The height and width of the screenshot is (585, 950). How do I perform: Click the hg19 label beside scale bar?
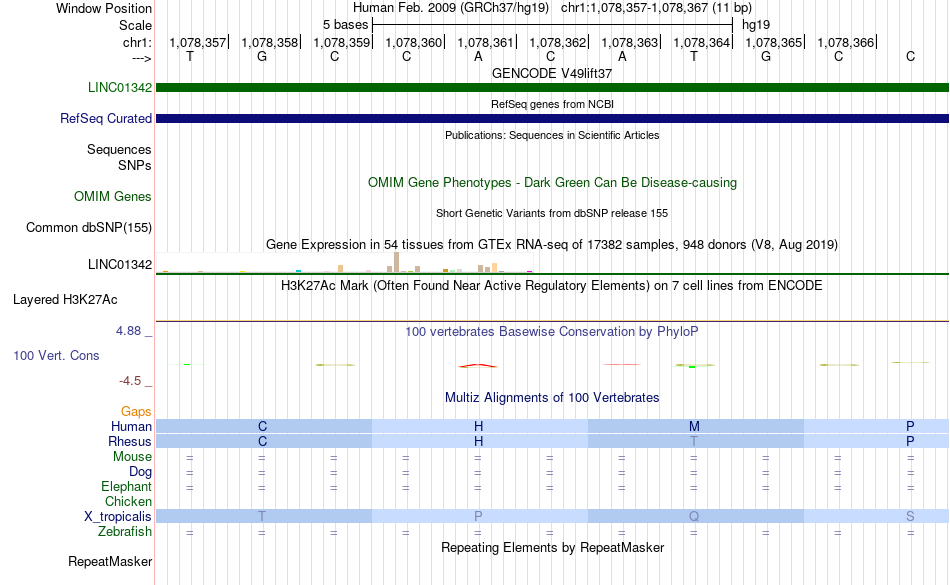(x=756, y=25)
